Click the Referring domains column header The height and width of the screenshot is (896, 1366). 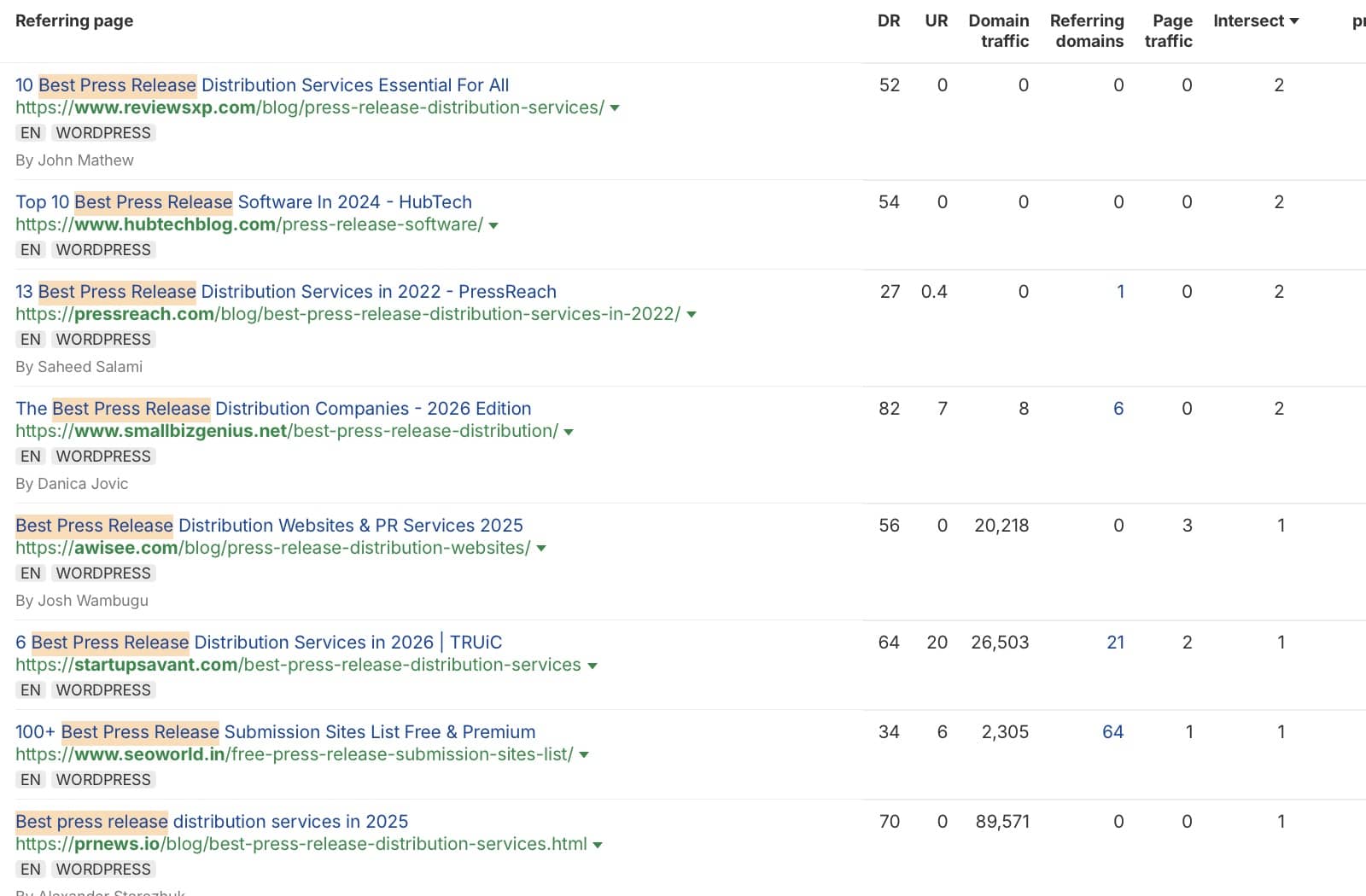point(1087,31)
